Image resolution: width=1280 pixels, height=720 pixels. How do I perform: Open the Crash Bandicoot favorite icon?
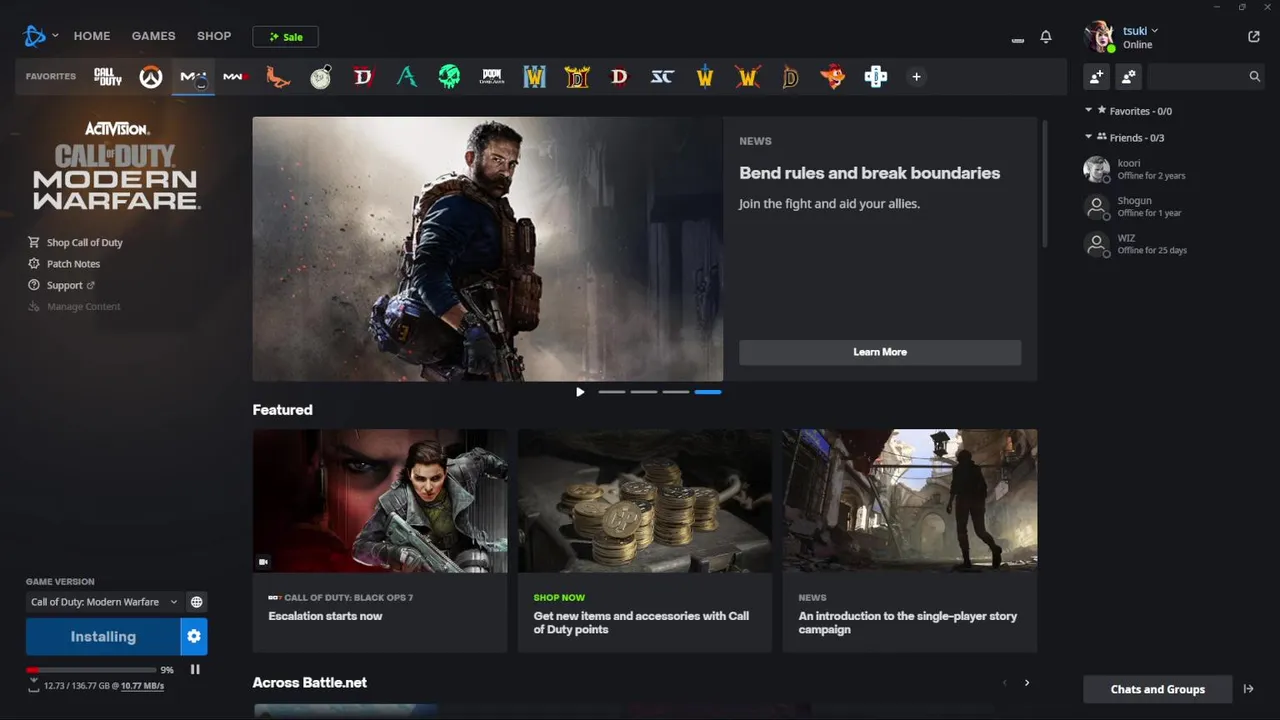coord(832,77)
